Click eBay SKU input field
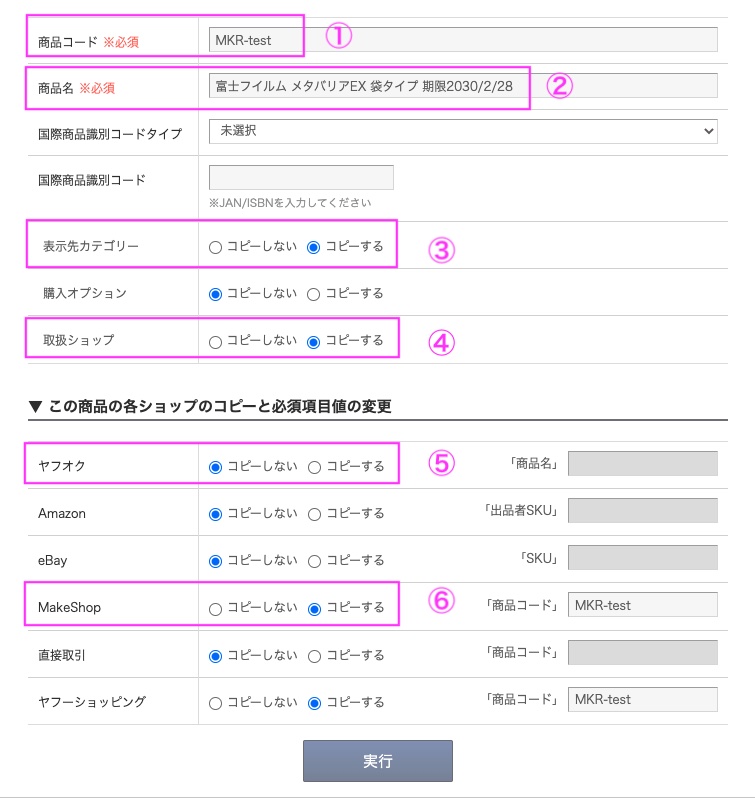Screen dimensions: 755x798 [x=642, y=558]
